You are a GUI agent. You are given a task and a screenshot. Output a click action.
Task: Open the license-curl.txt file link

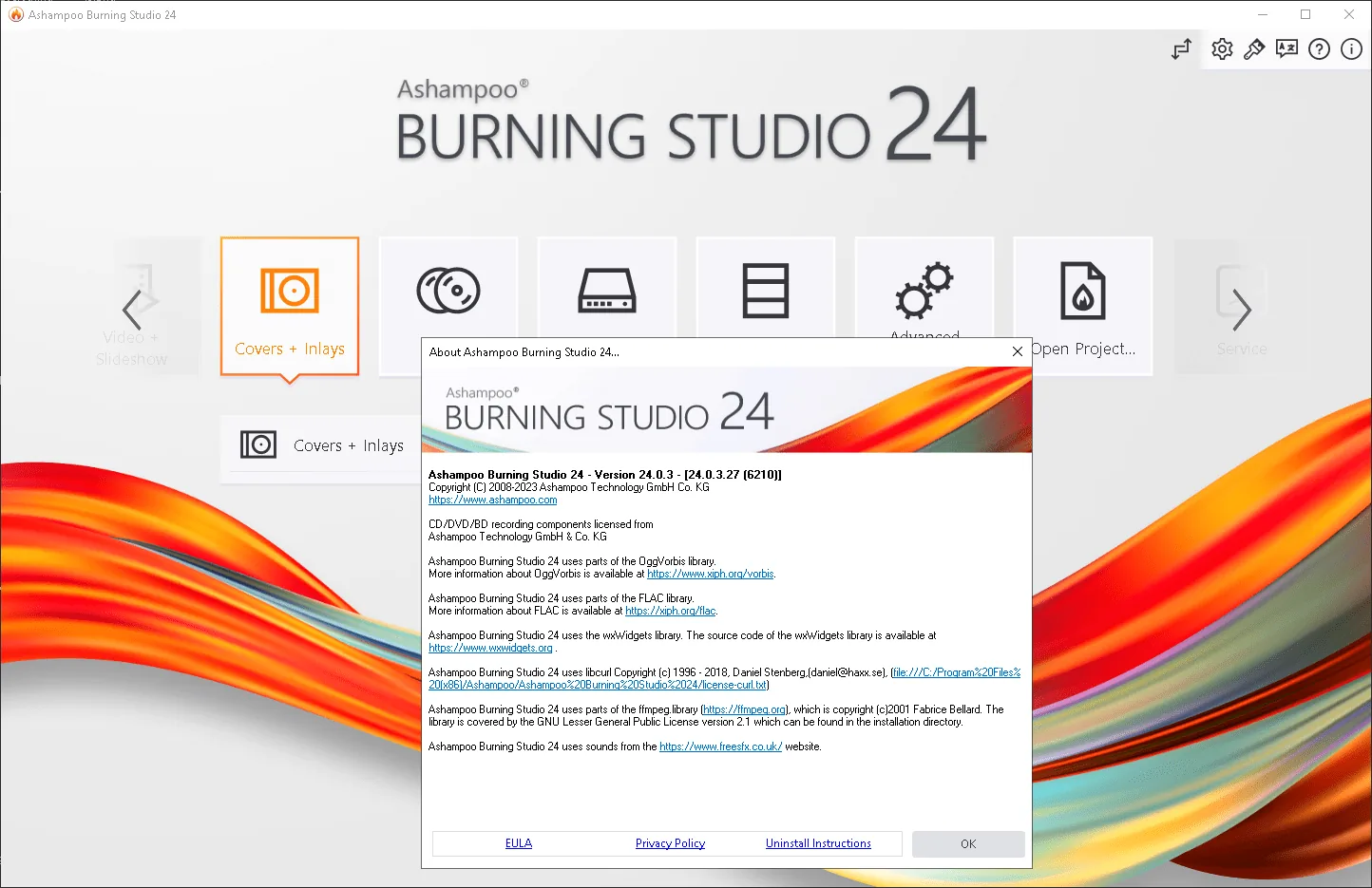click(724, 678)
